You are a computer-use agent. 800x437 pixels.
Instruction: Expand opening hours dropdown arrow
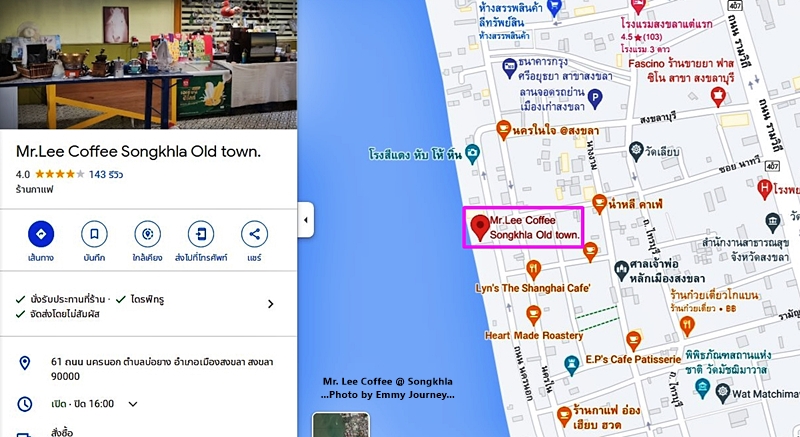(133, 404)
